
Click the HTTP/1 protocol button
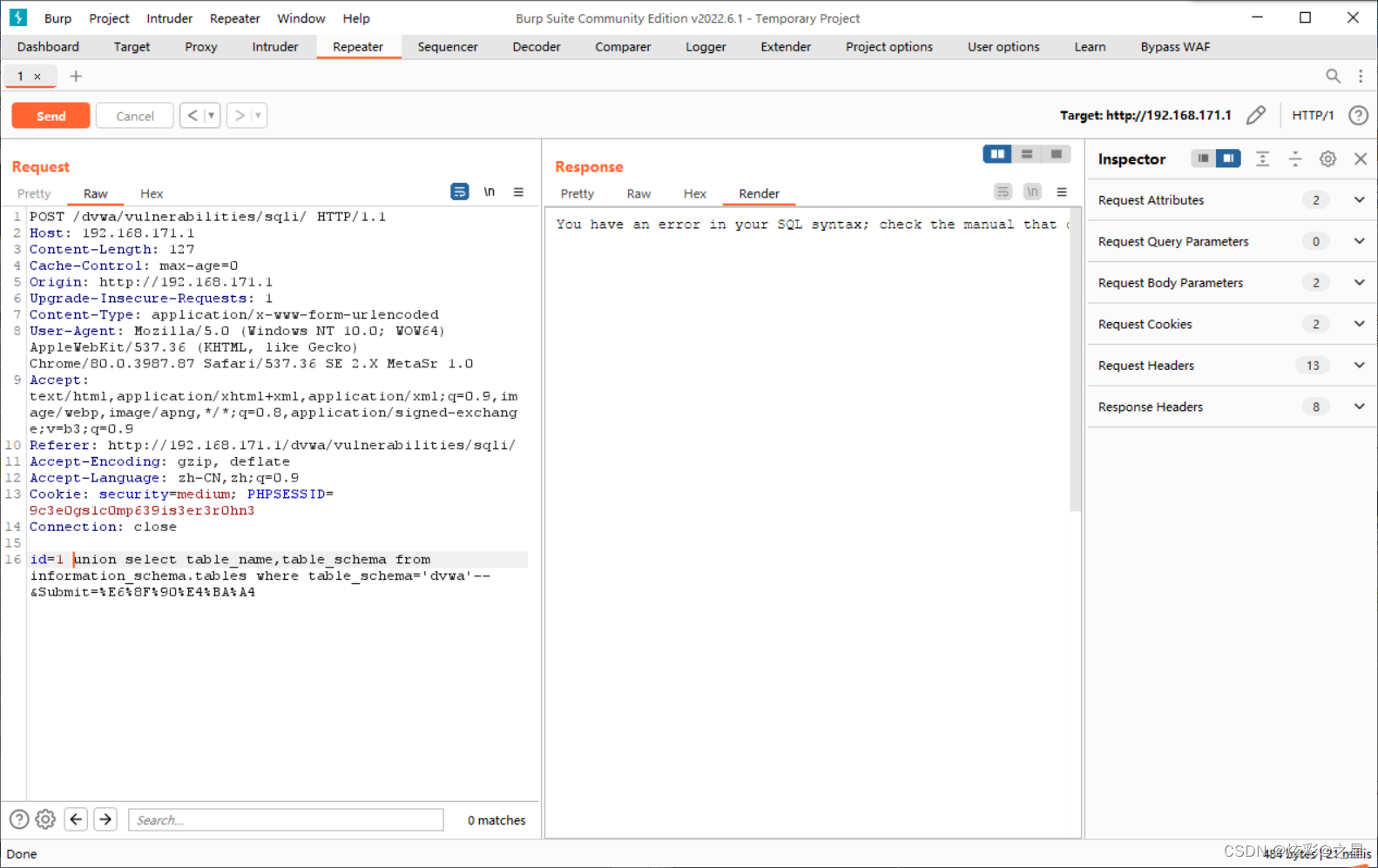1313,115
